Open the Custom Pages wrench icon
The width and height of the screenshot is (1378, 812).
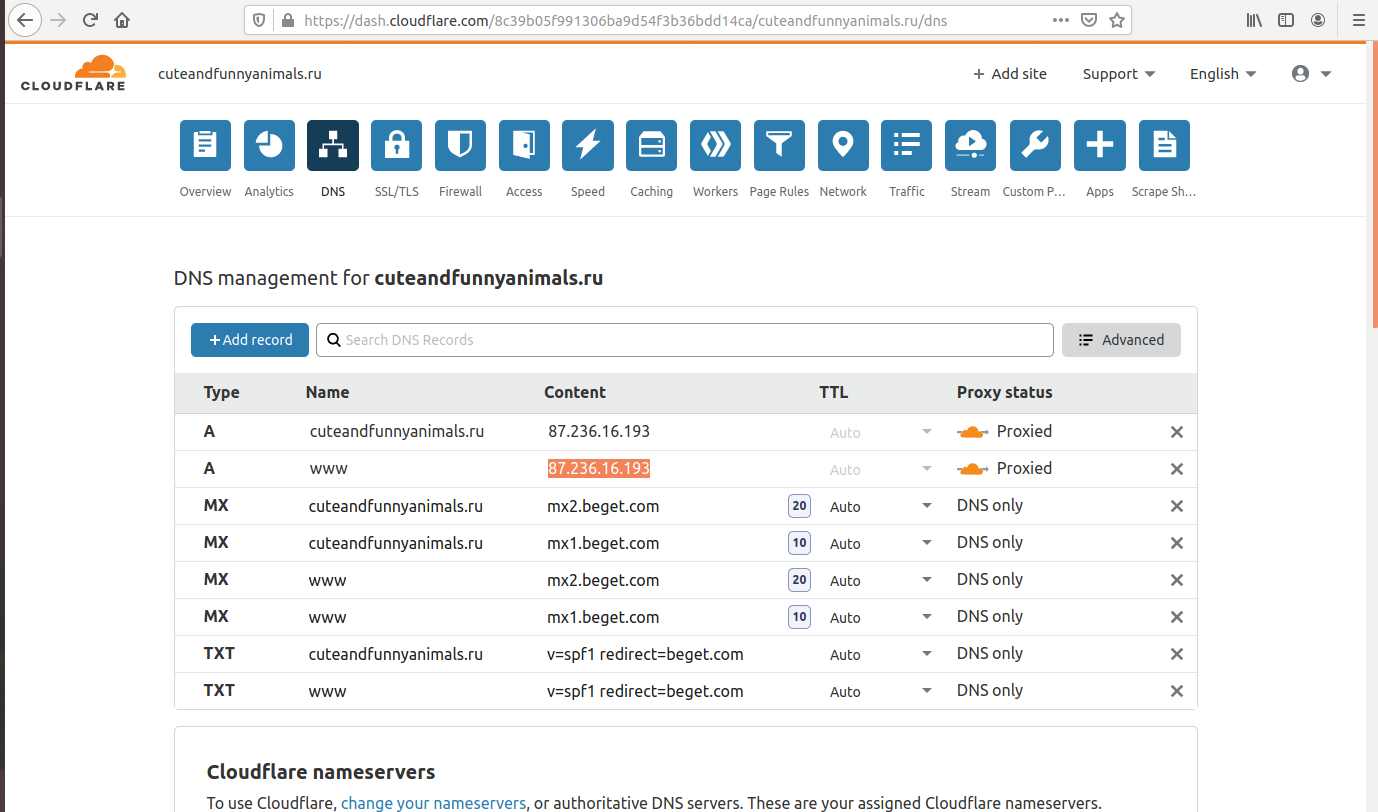(x=1035, y=146)
